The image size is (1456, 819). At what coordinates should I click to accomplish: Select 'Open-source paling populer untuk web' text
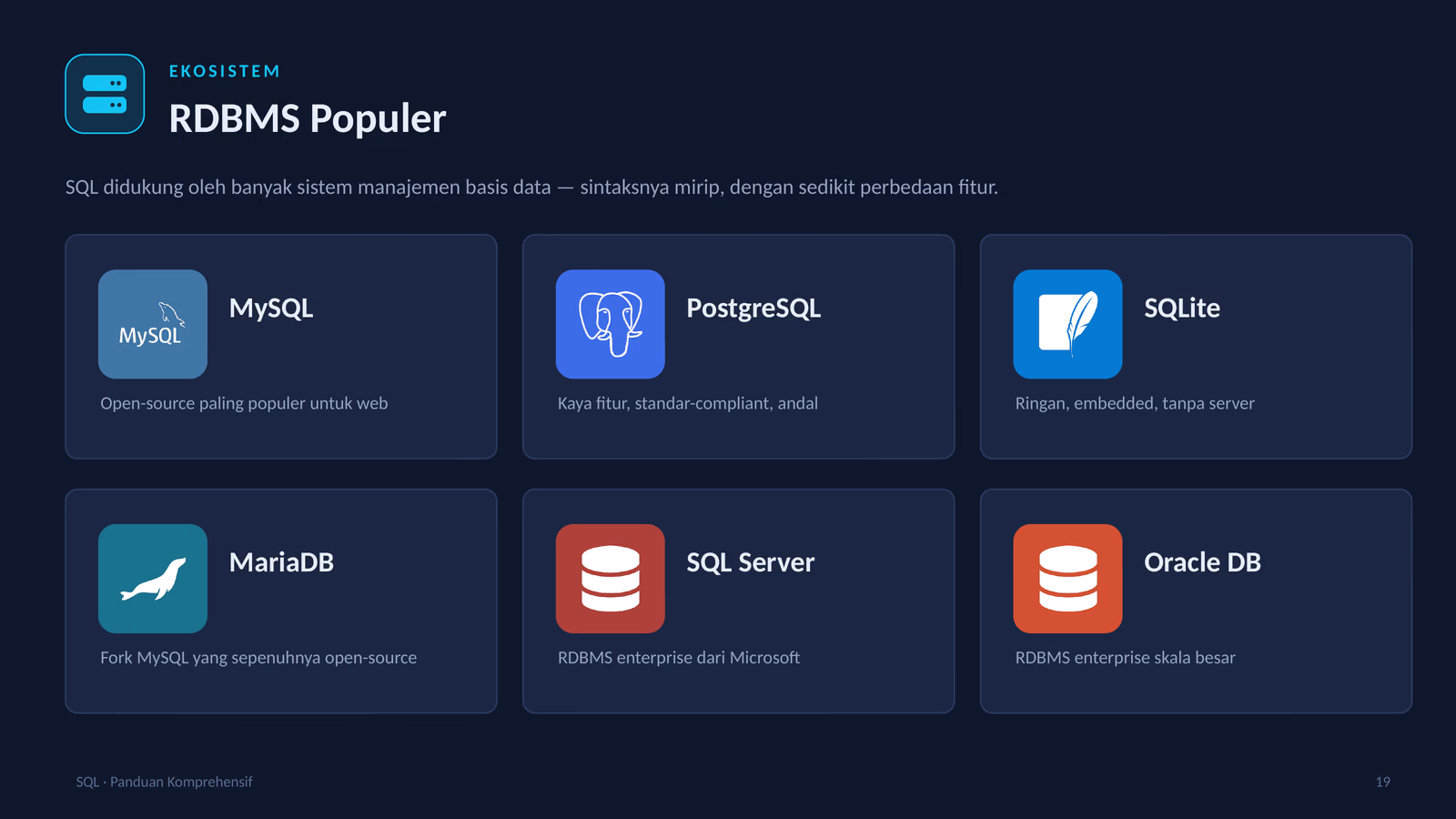point(244,403)
